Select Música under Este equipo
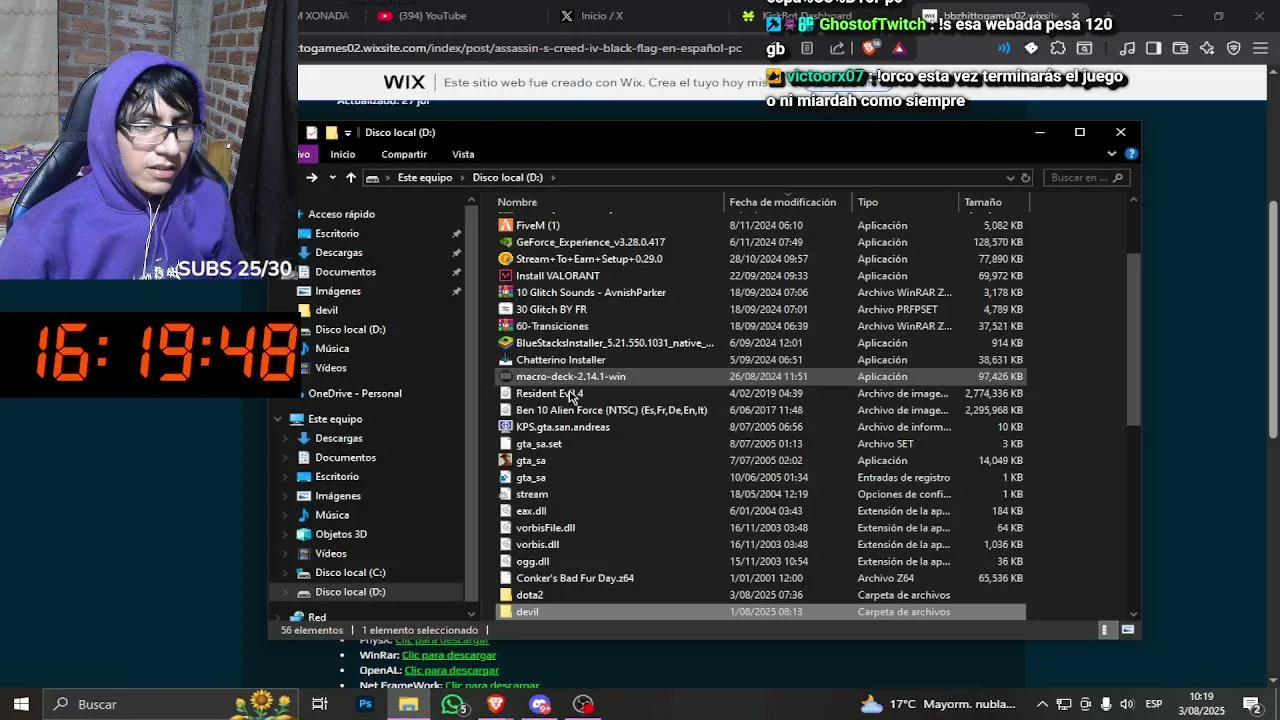Screen dimensions: 1280x720 pos(332,515)
